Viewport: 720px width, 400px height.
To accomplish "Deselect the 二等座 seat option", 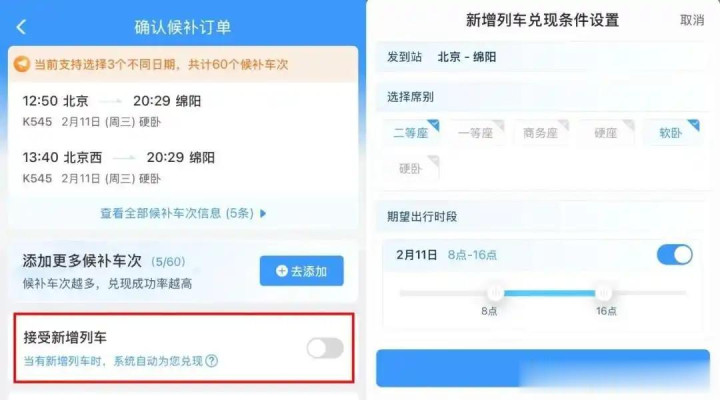I will [x=411, y=133].
